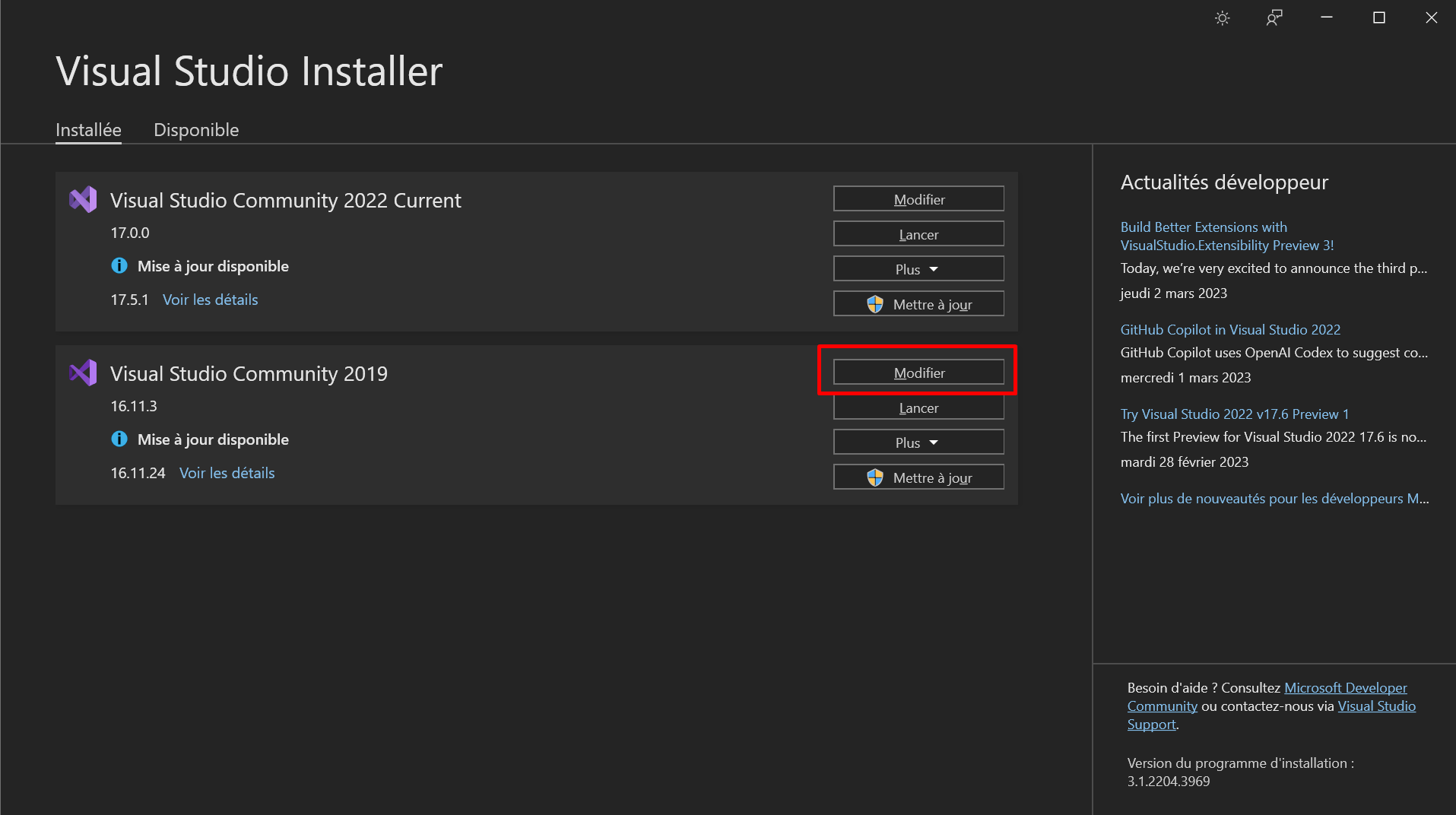The height and width of the screenshot is (815, 1456).
Task: Open the Build Better Extensions news link
Action: tap(1227, 236)
